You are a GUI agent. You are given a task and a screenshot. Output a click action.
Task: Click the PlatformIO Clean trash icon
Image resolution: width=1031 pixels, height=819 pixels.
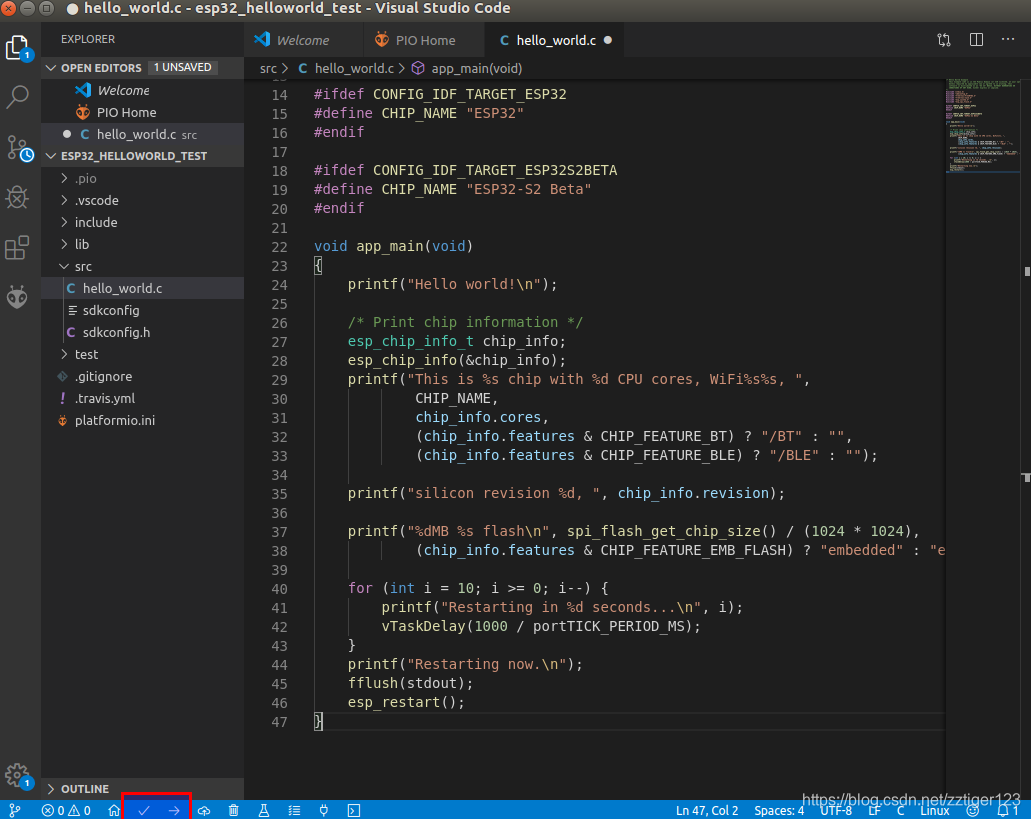(x=233, y=810)
